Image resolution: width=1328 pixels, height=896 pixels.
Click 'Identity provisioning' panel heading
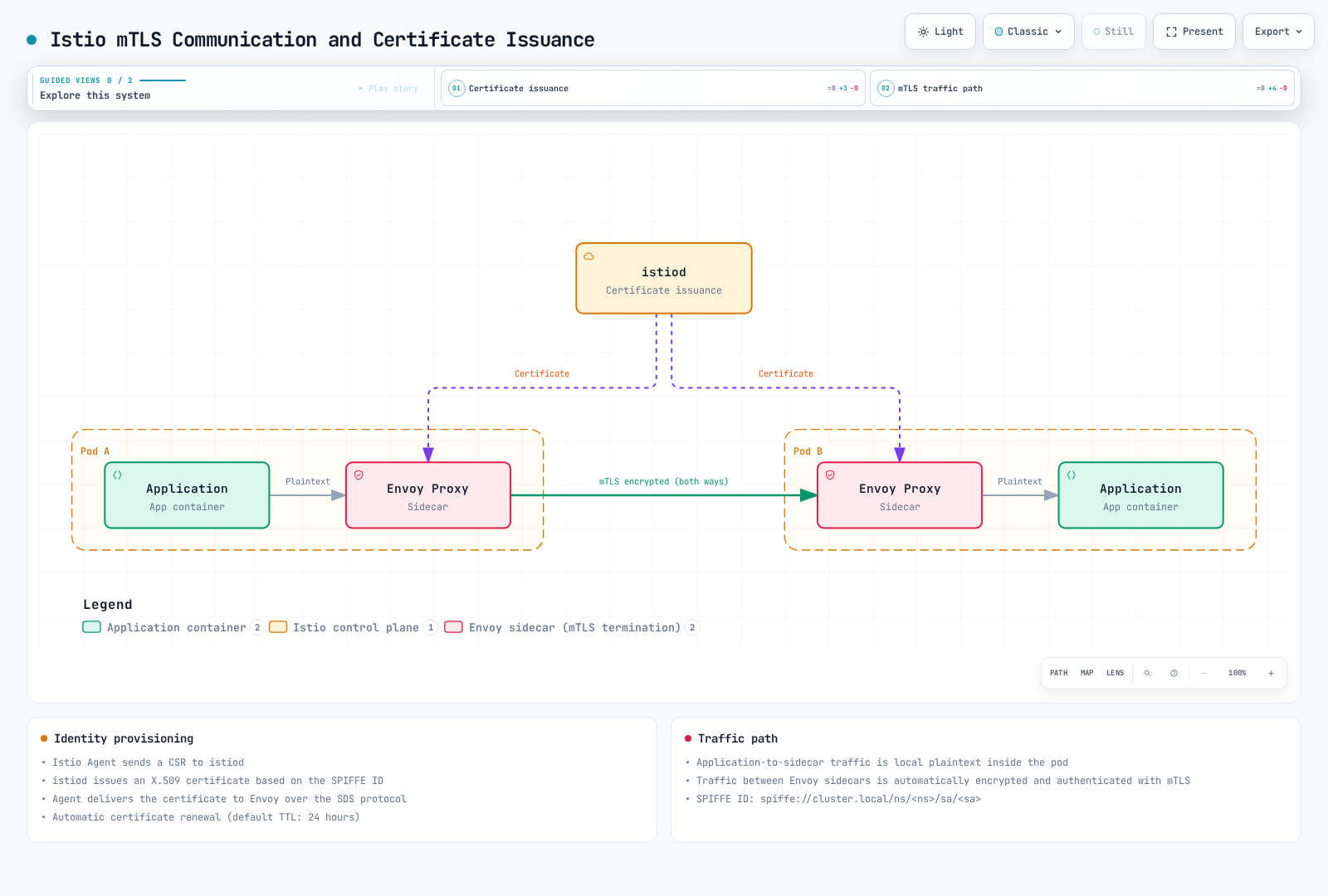pos(124,738)
